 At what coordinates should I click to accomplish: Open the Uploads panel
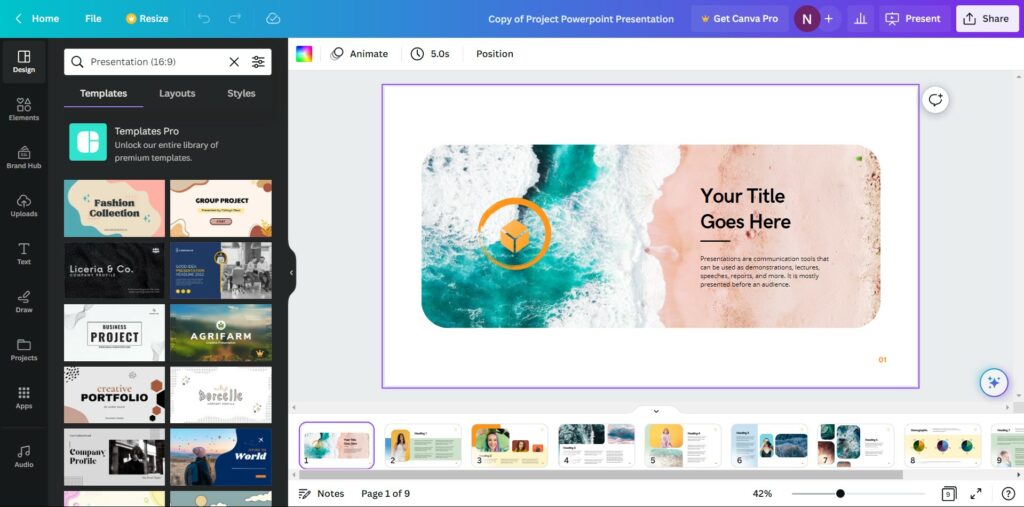[x=24, y=205]
